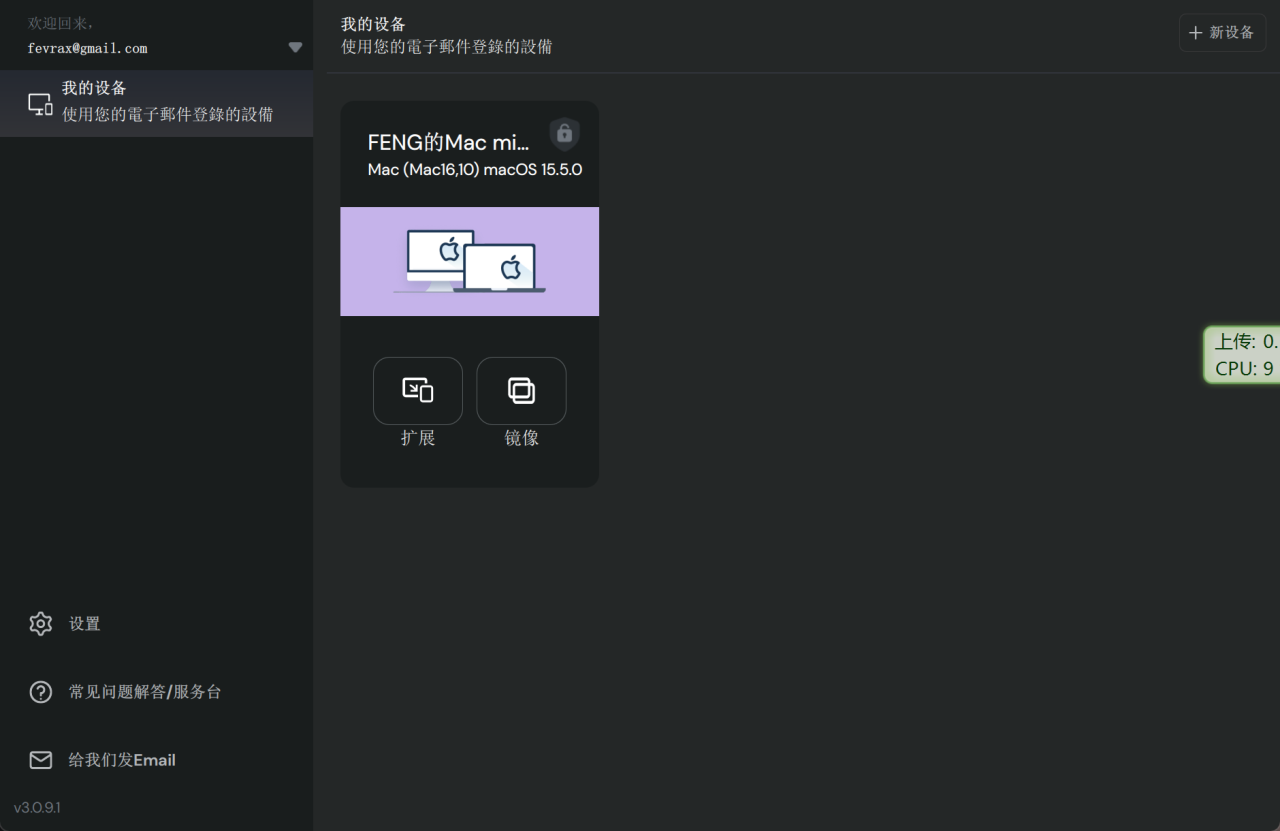Screen dimensions: 1280x831
Task: Select the FENG的Mac mi... device title
Action: [448, 142]
